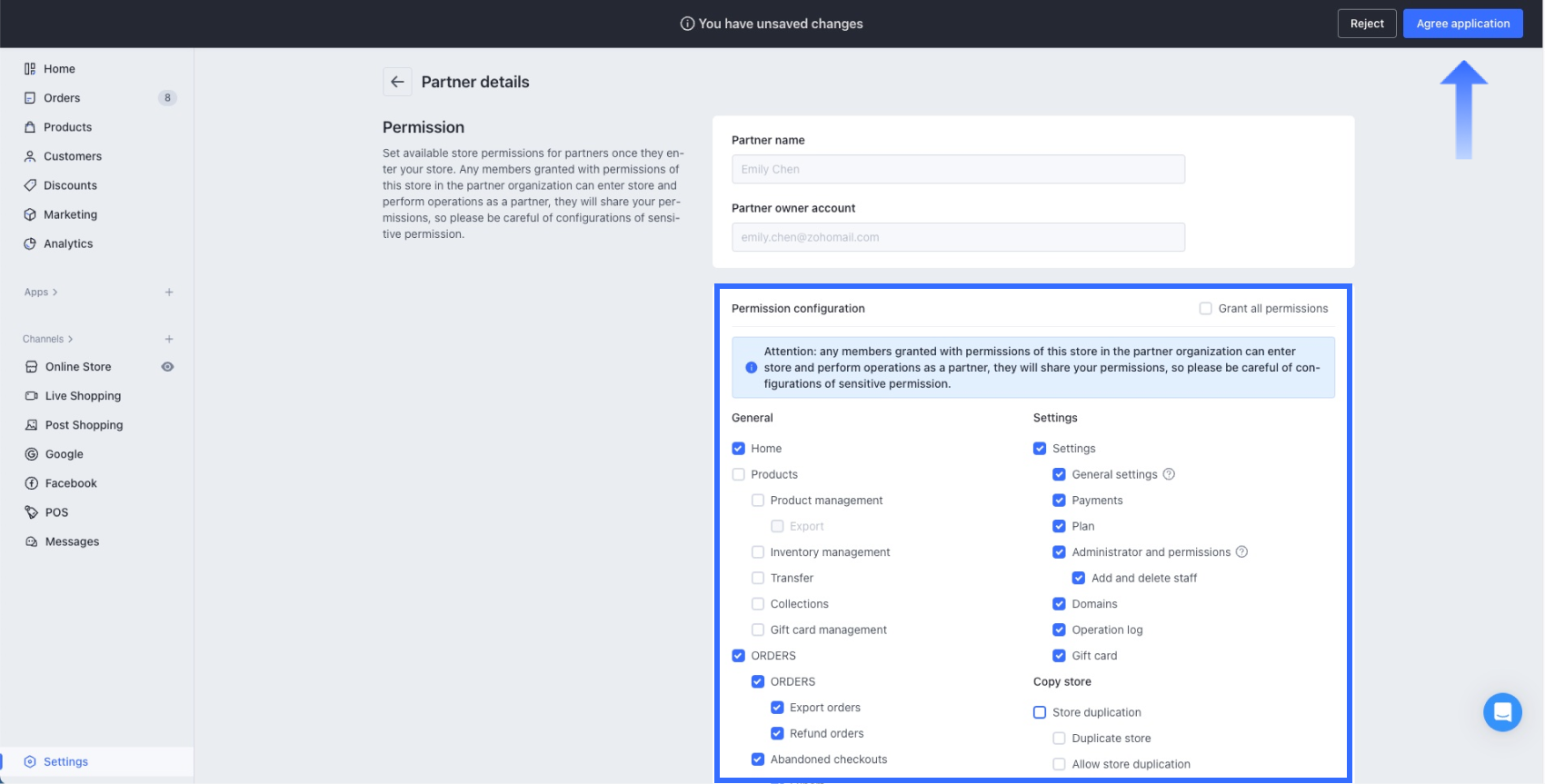Open the live chat support bubble
Screen dimensions: 1545x784
click(1501, 712)
